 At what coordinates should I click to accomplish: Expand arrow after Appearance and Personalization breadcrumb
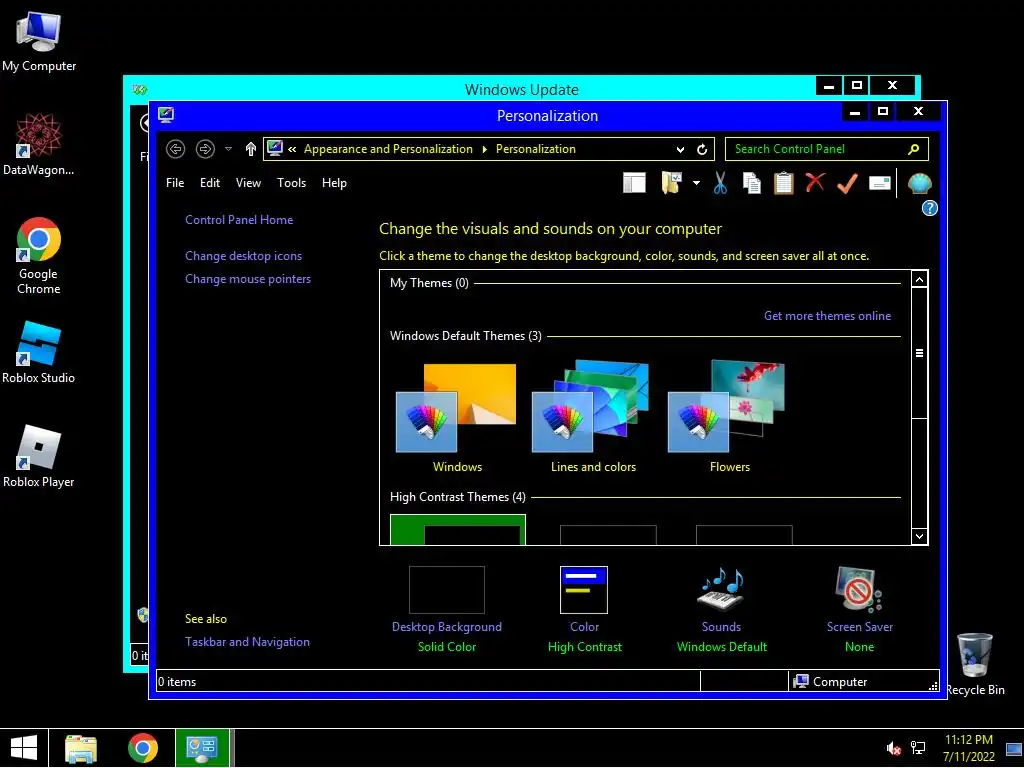click(485, 149)
